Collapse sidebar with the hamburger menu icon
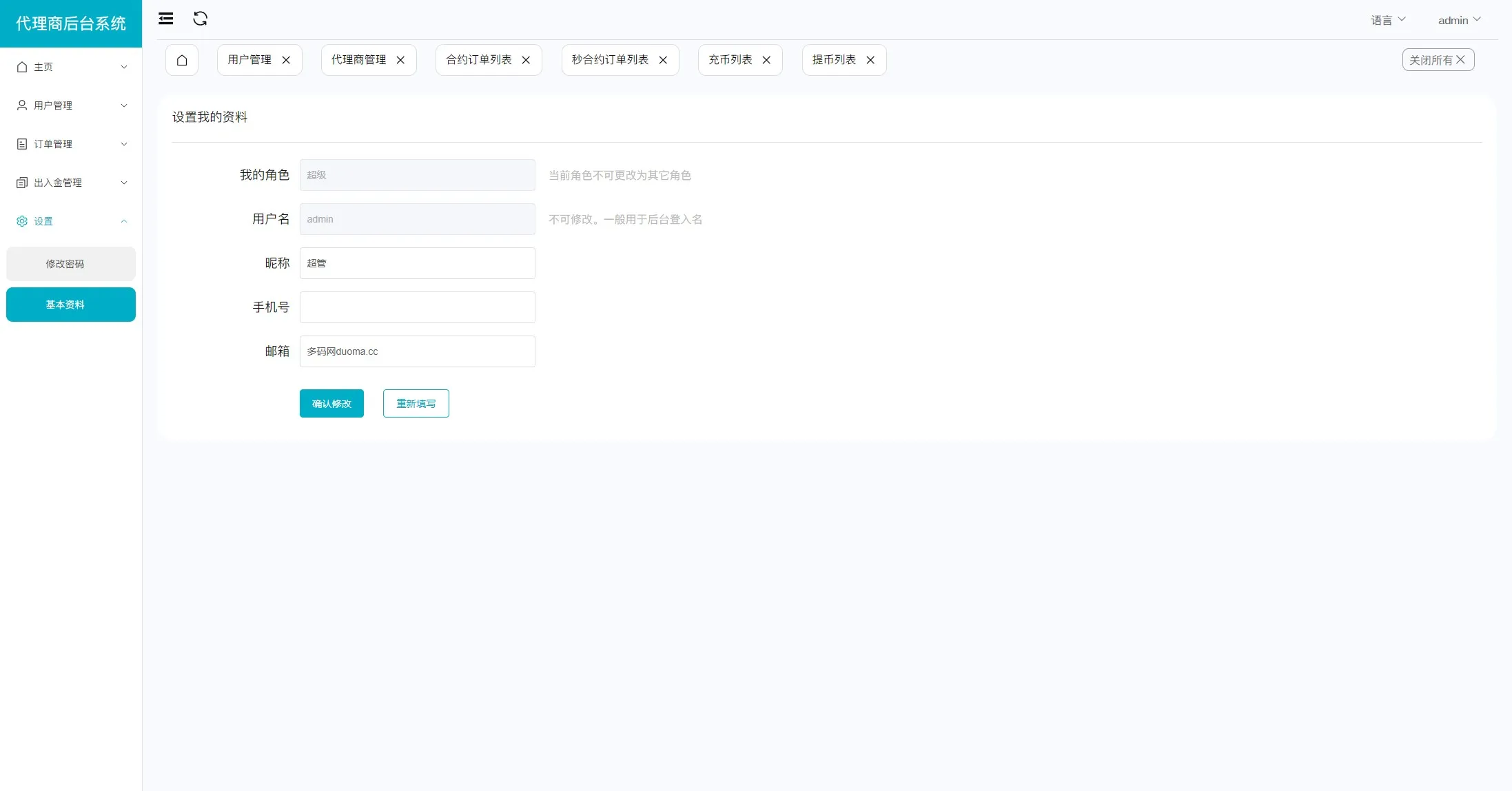This screenshot has height=791, width=1512. coord(165,19)
